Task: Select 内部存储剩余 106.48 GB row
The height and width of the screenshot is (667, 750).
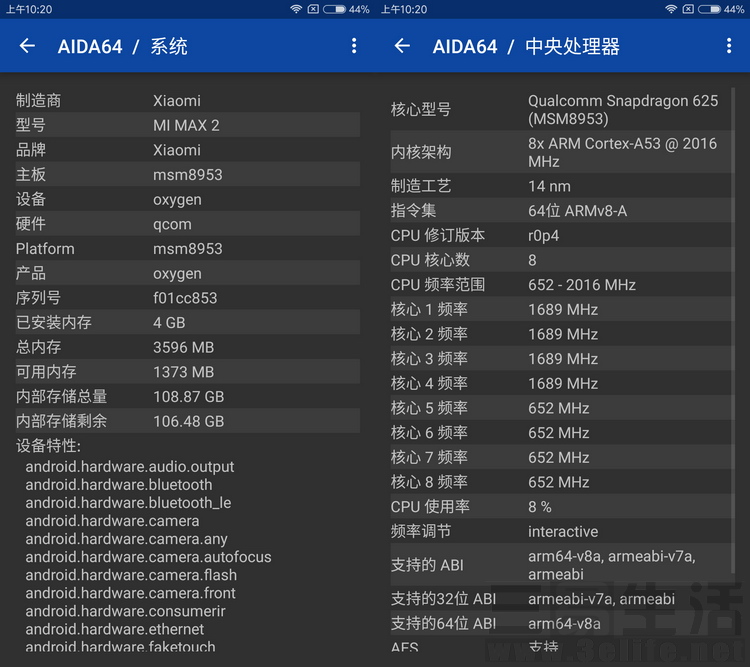Action: (x=188, y=421)
